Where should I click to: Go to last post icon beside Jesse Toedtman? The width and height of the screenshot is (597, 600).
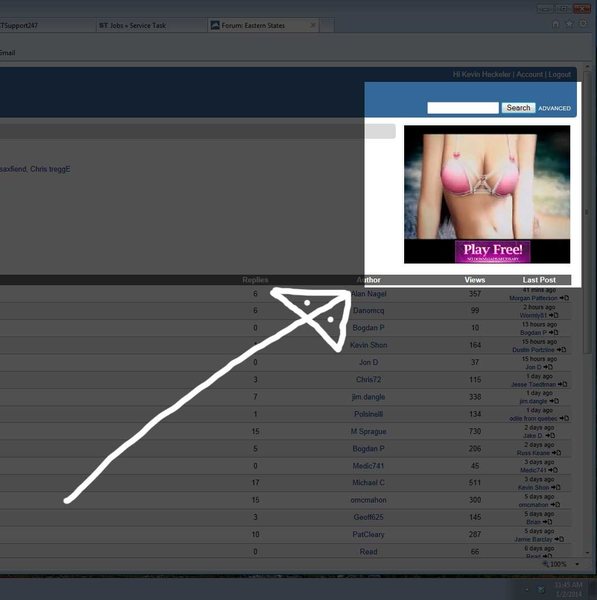(562, 384)
